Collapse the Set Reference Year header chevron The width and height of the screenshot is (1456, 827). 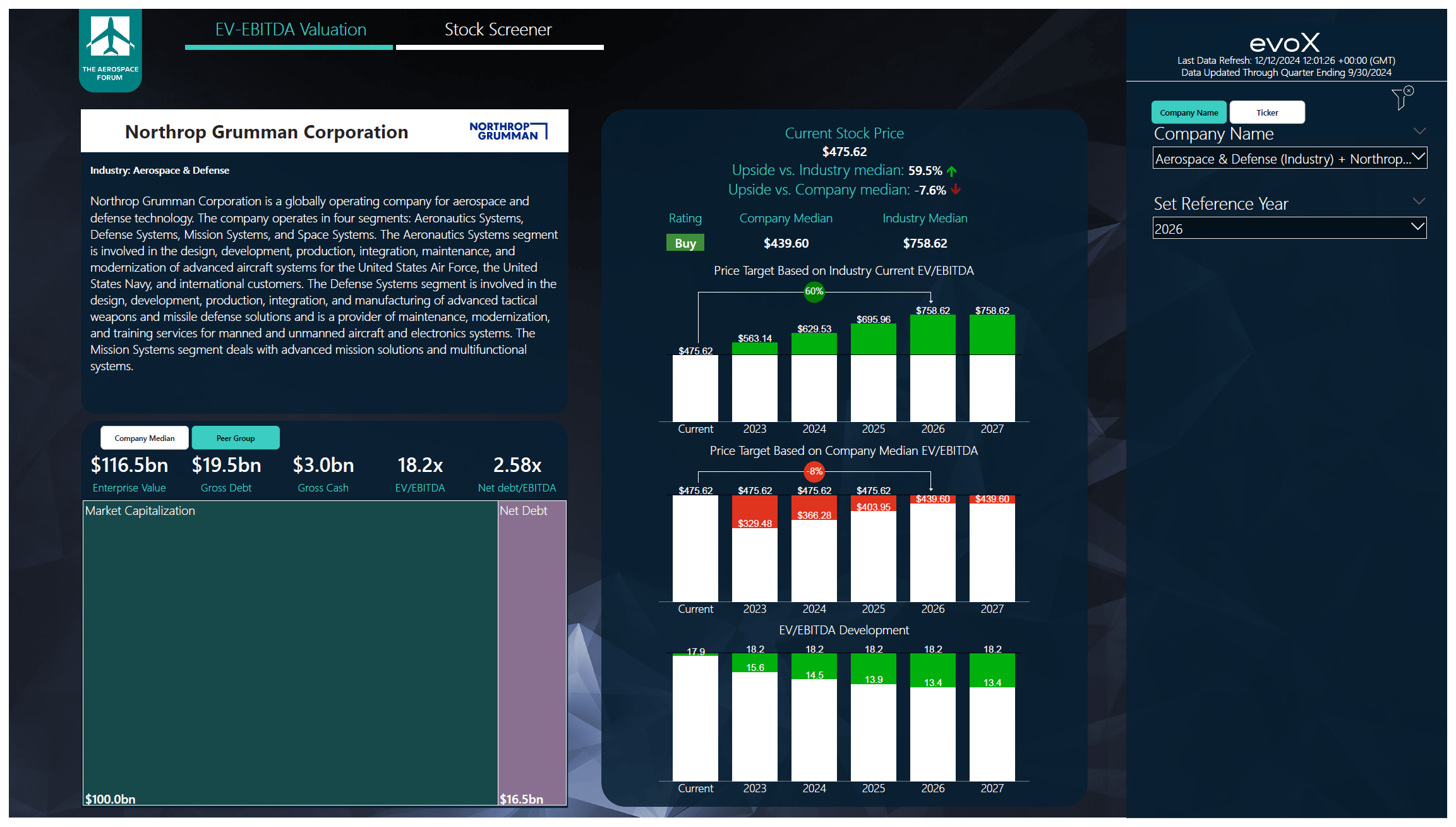tap(1419, 202)
